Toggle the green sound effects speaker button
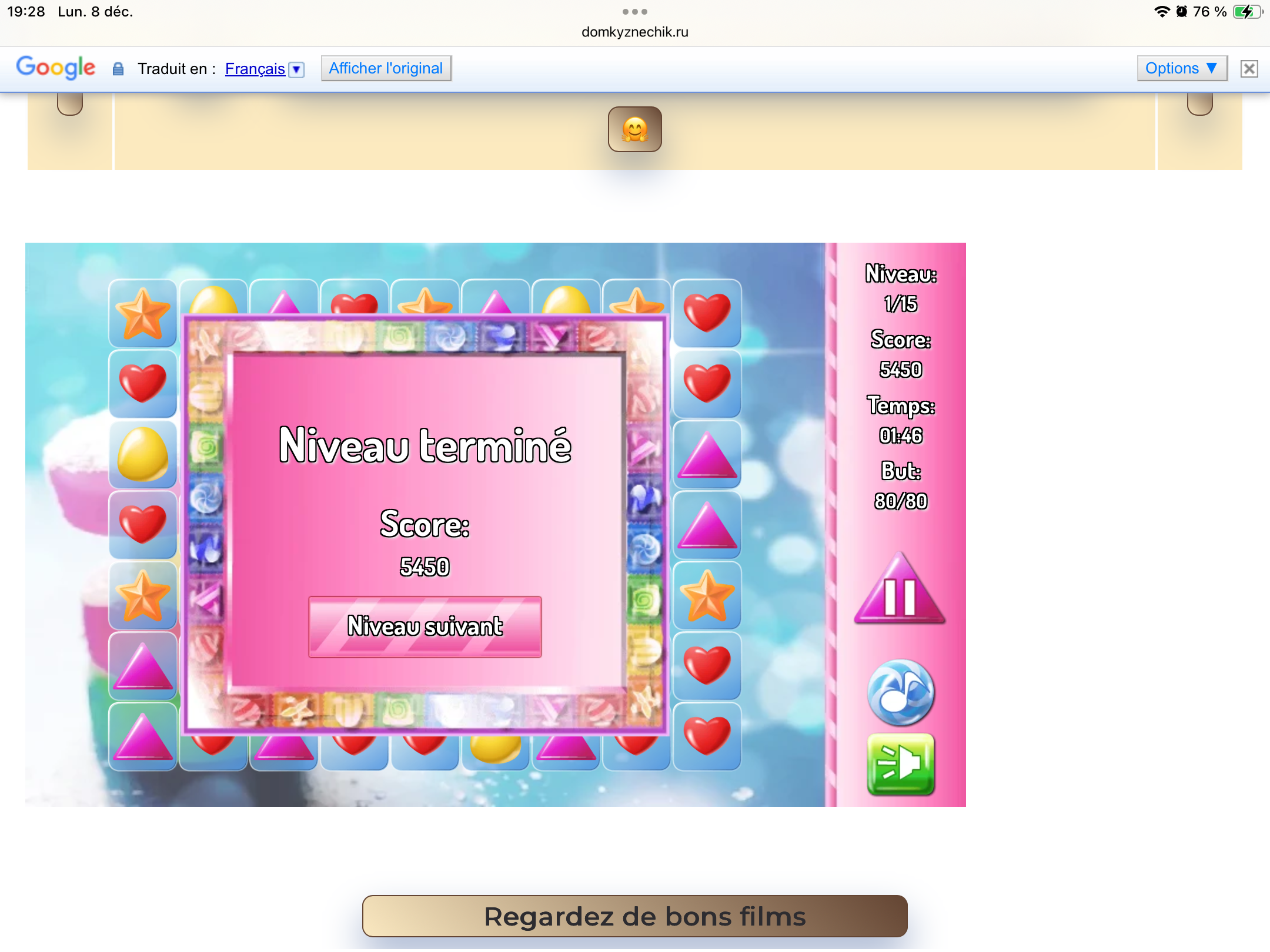1270x952 pixels. 900,764
